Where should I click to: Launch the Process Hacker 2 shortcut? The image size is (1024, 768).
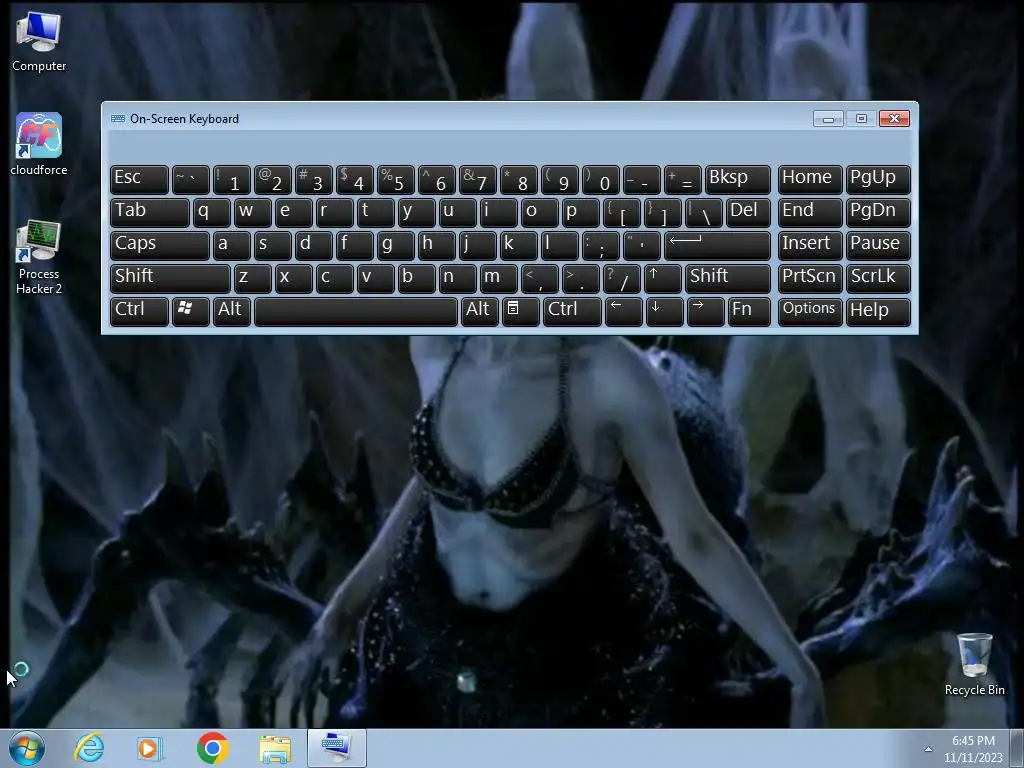pos(39,257)
